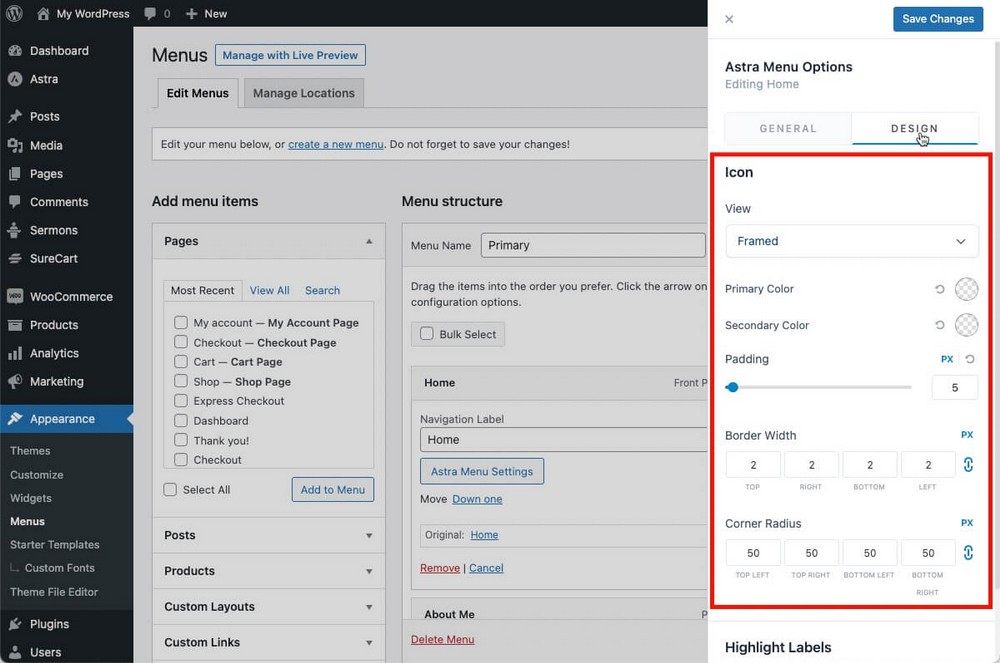Viewport: 1000px width, 663px height.
Task: Select the Design tab
Action: click(915, 128)
